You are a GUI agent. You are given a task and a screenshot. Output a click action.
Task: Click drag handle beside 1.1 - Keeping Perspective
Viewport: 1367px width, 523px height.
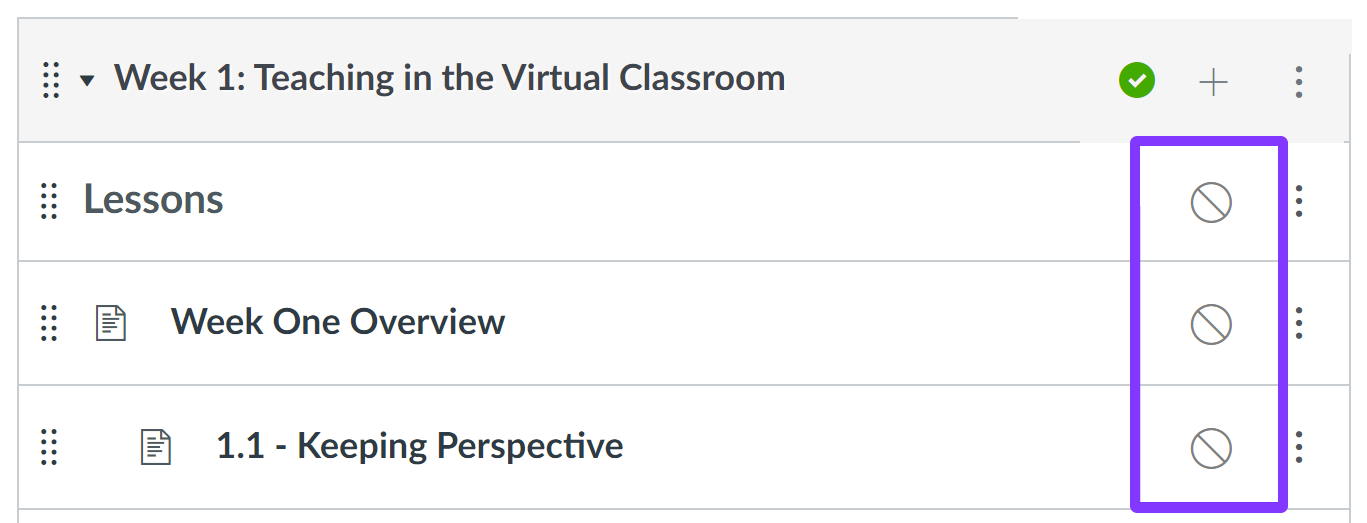(48, 446)
